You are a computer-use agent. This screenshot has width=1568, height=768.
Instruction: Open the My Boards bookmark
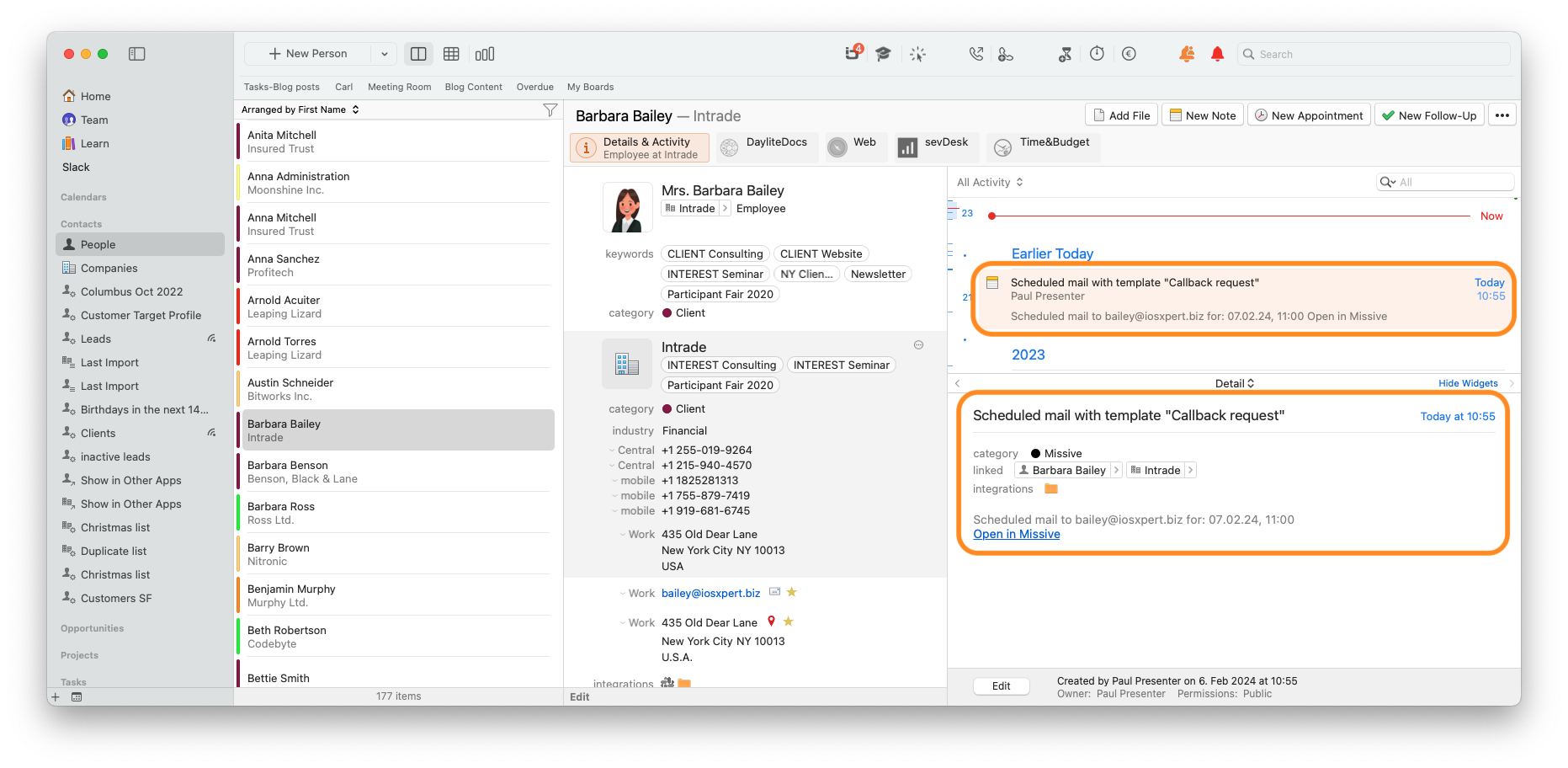[590, 87]
